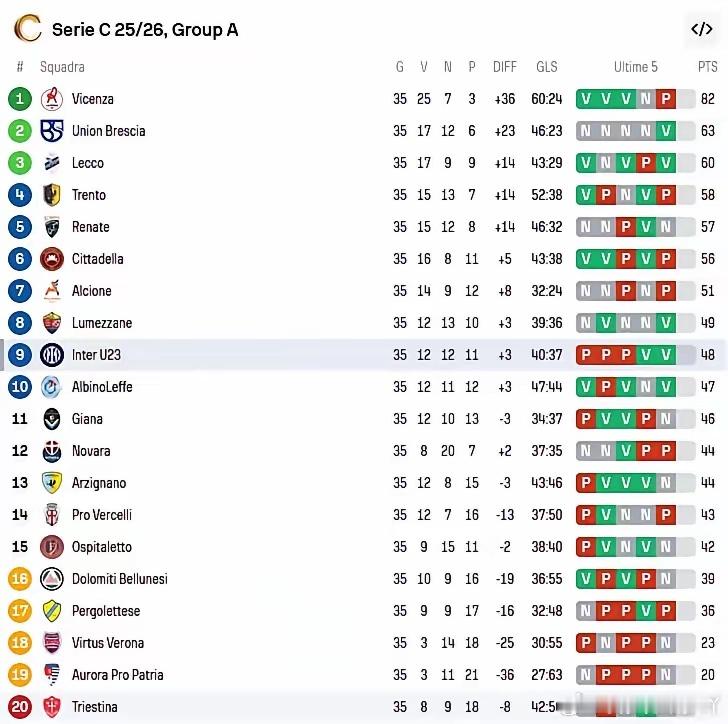
Task: Click Vicenza's latest red P result badge
Action: (666, 99)
